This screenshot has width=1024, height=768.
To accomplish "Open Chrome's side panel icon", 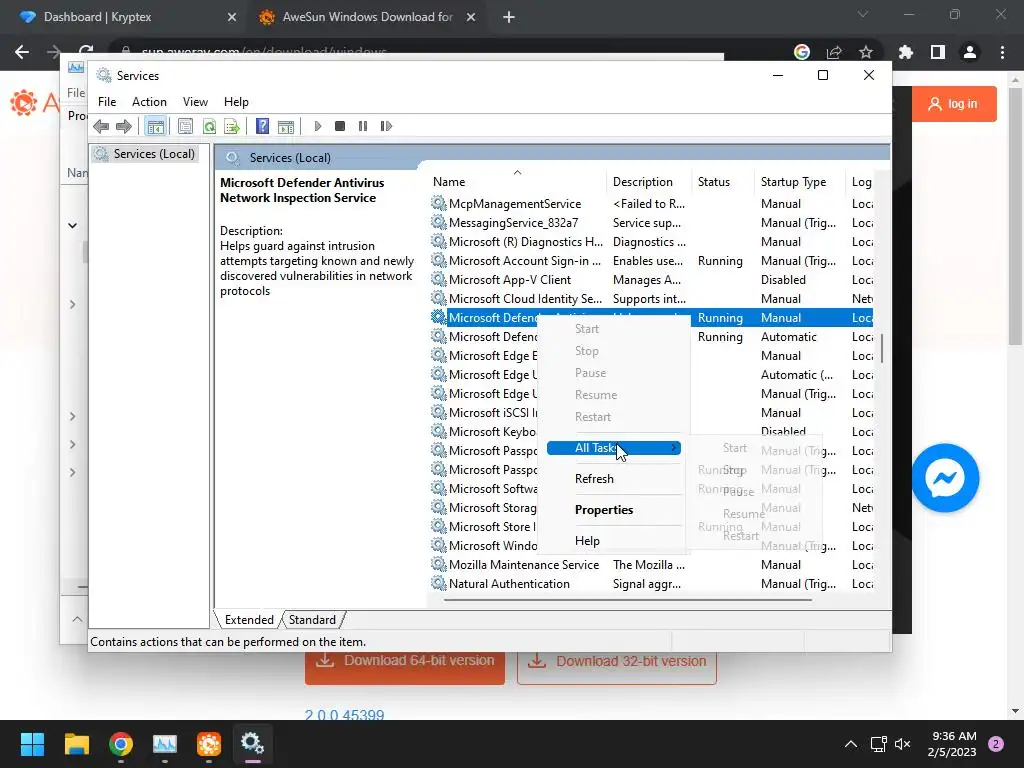I will [x=938, y=52].
